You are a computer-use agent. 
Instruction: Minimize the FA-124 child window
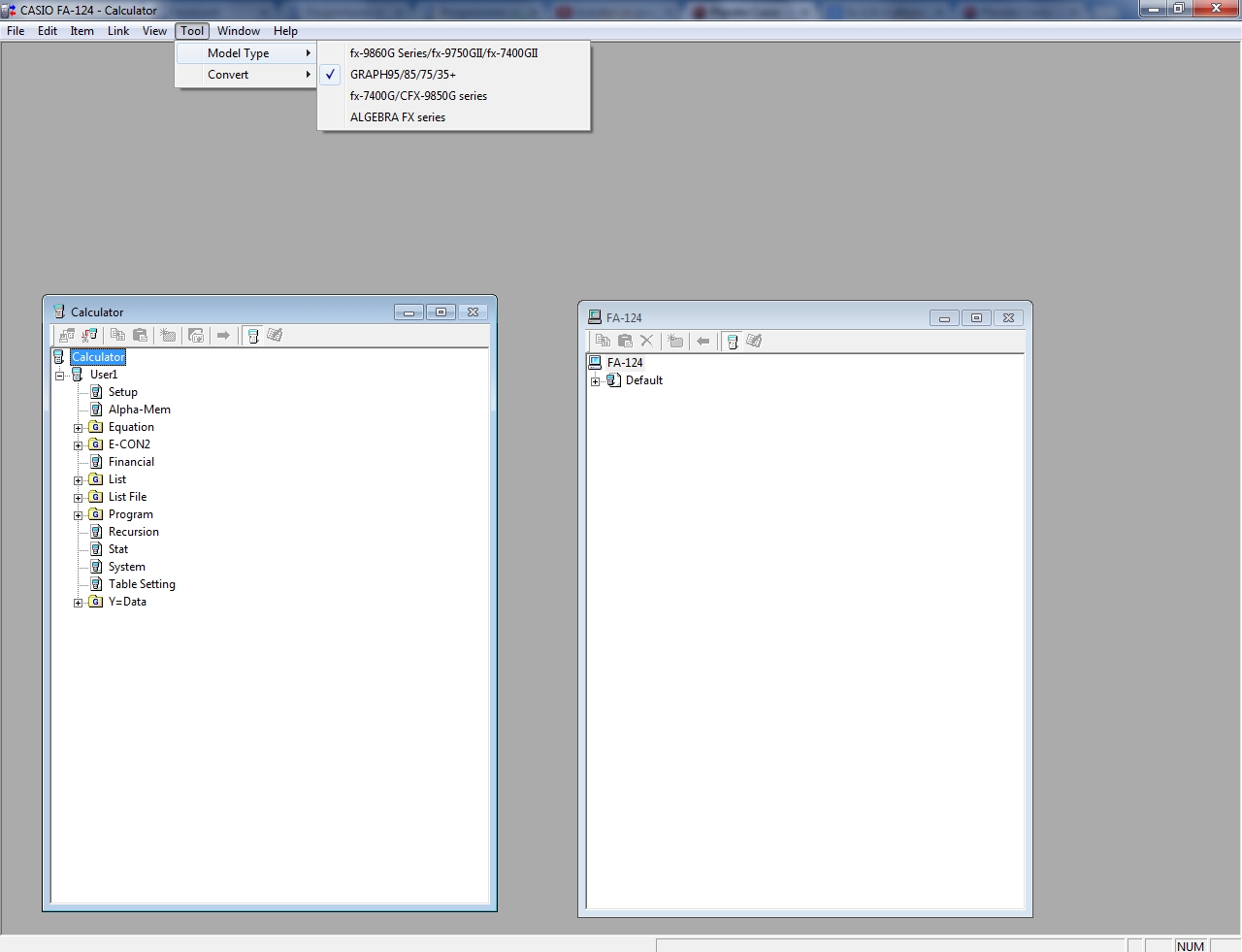coord(944,317)
